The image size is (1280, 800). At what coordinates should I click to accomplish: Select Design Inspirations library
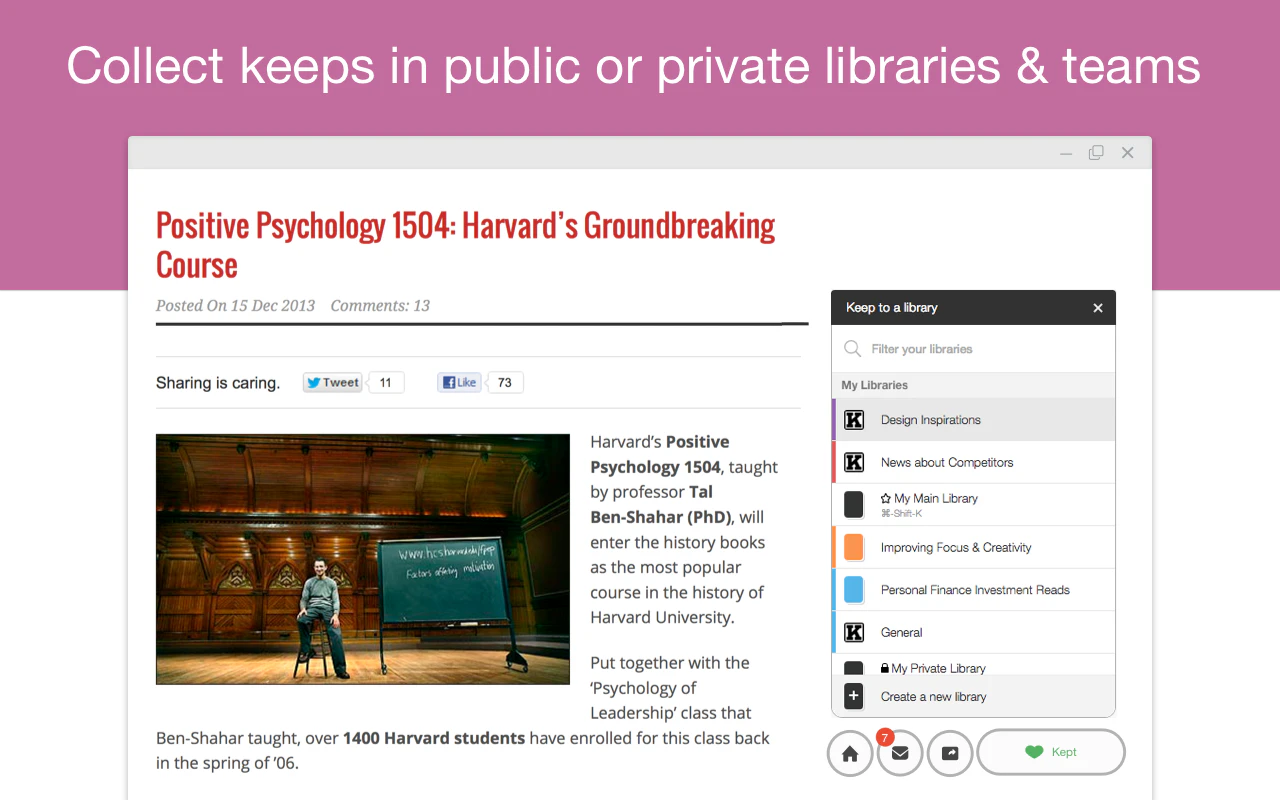pyautogui.click(x=973, y=420)
